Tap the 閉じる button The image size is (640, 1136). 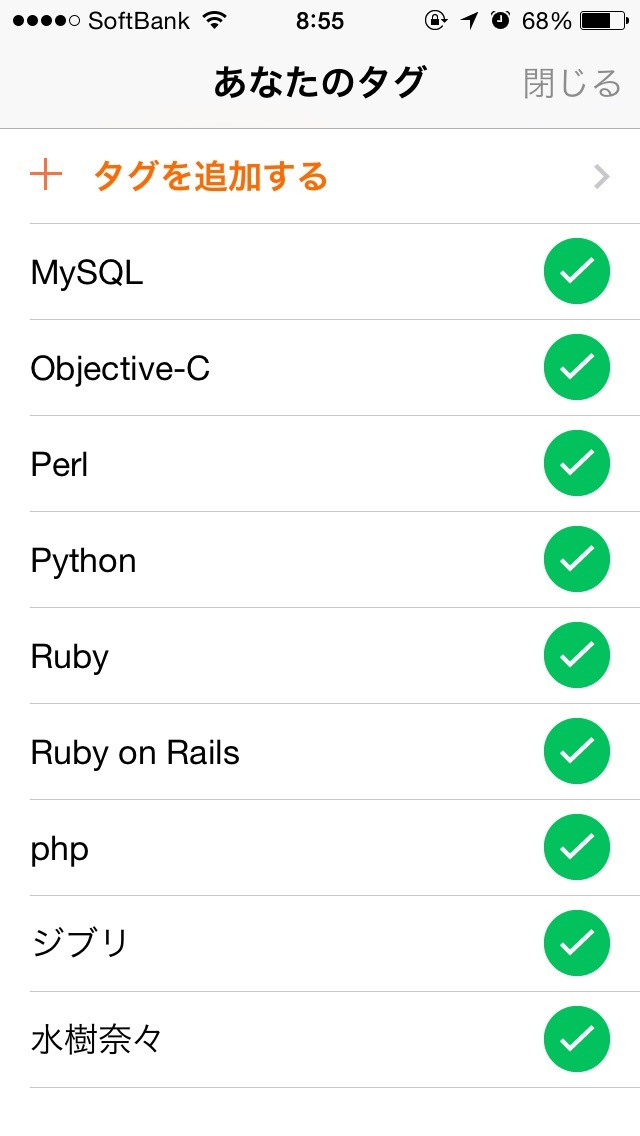point(572,83)
